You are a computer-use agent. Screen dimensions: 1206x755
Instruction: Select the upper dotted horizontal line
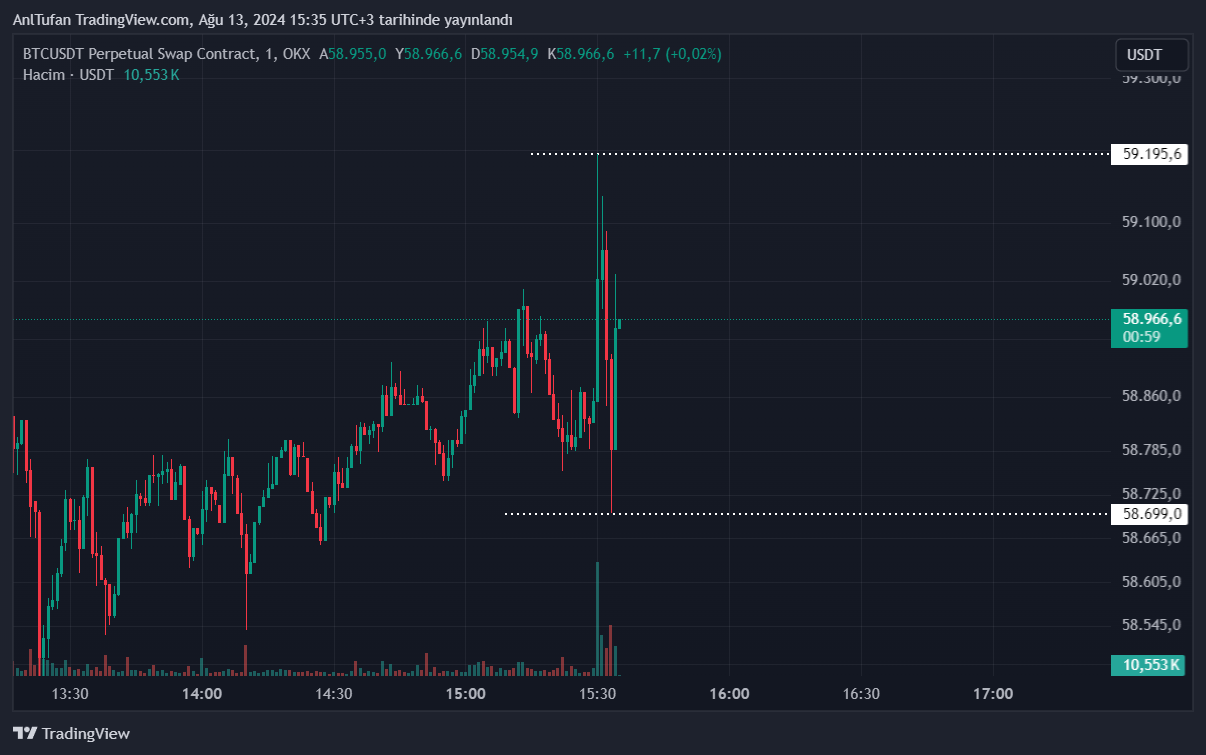820,154
